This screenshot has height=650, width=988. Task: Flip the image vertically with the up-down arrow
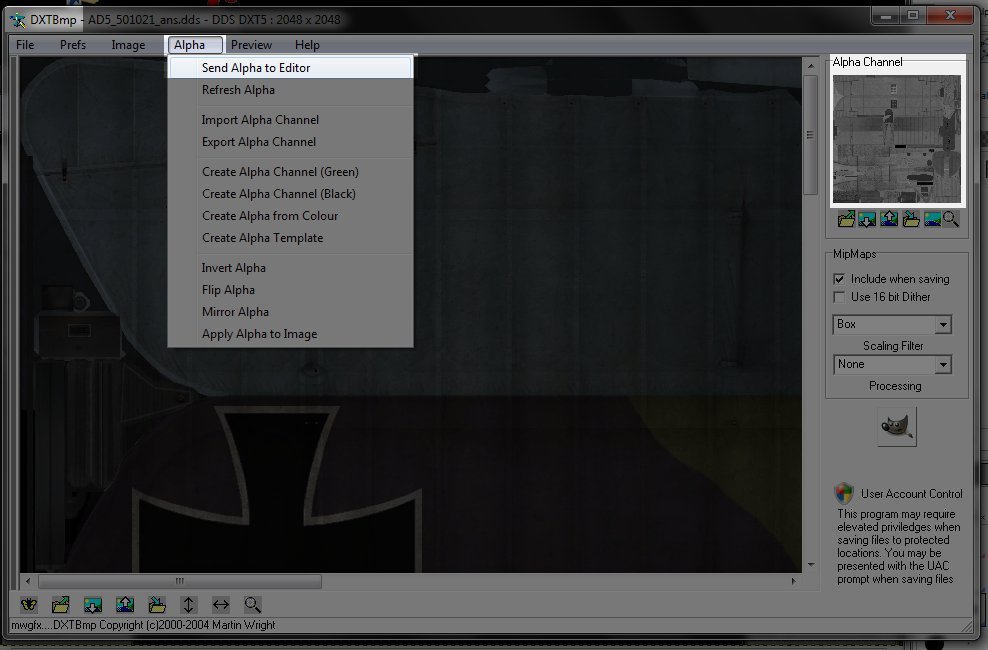pyautogui.click(x=188, y=605)
